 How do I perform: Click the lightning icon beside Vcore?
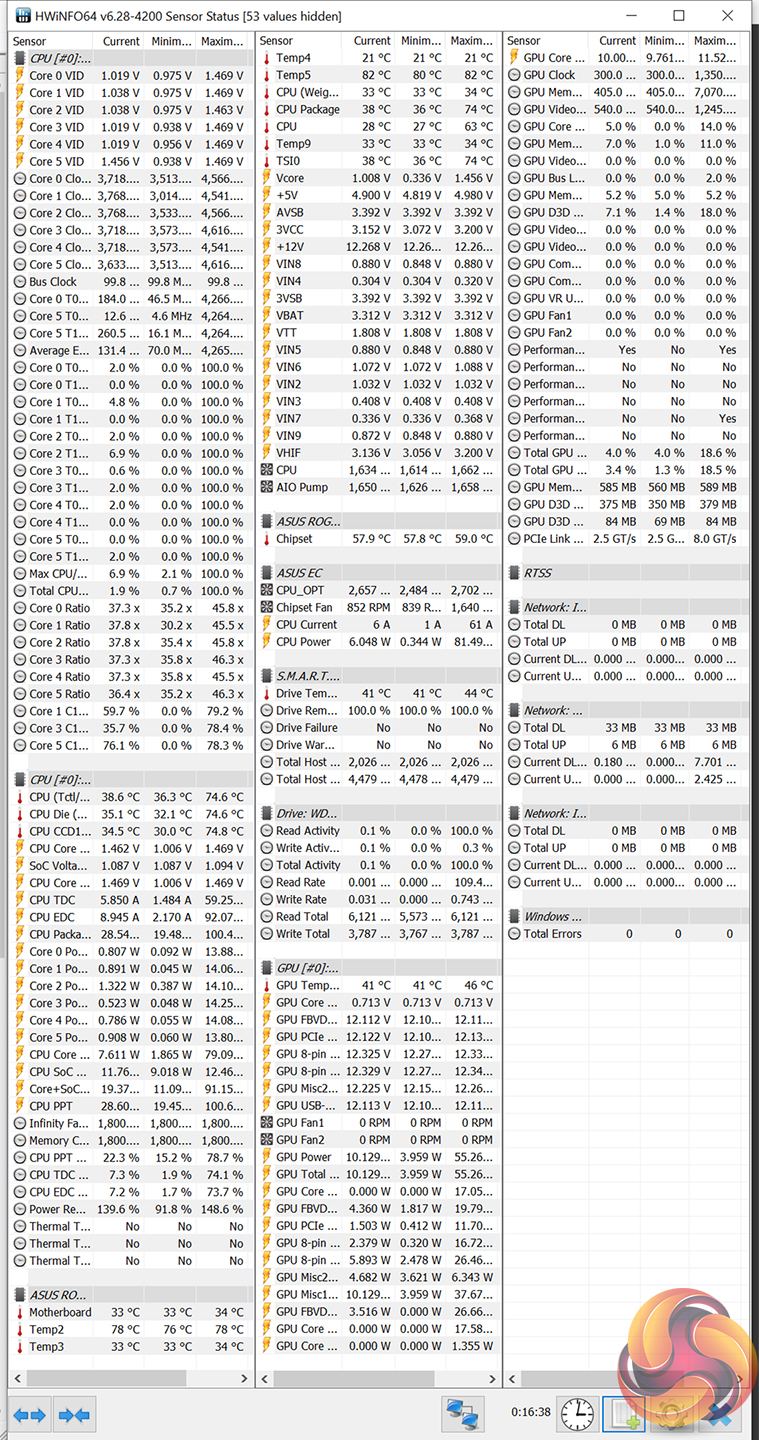click(267, 178)
